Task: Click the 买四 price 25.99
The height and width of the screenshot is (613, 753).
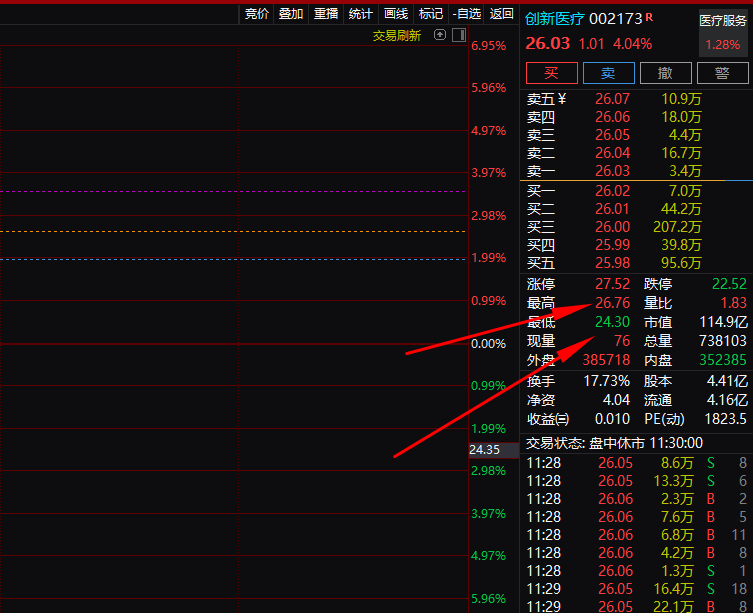Action: 612,245
